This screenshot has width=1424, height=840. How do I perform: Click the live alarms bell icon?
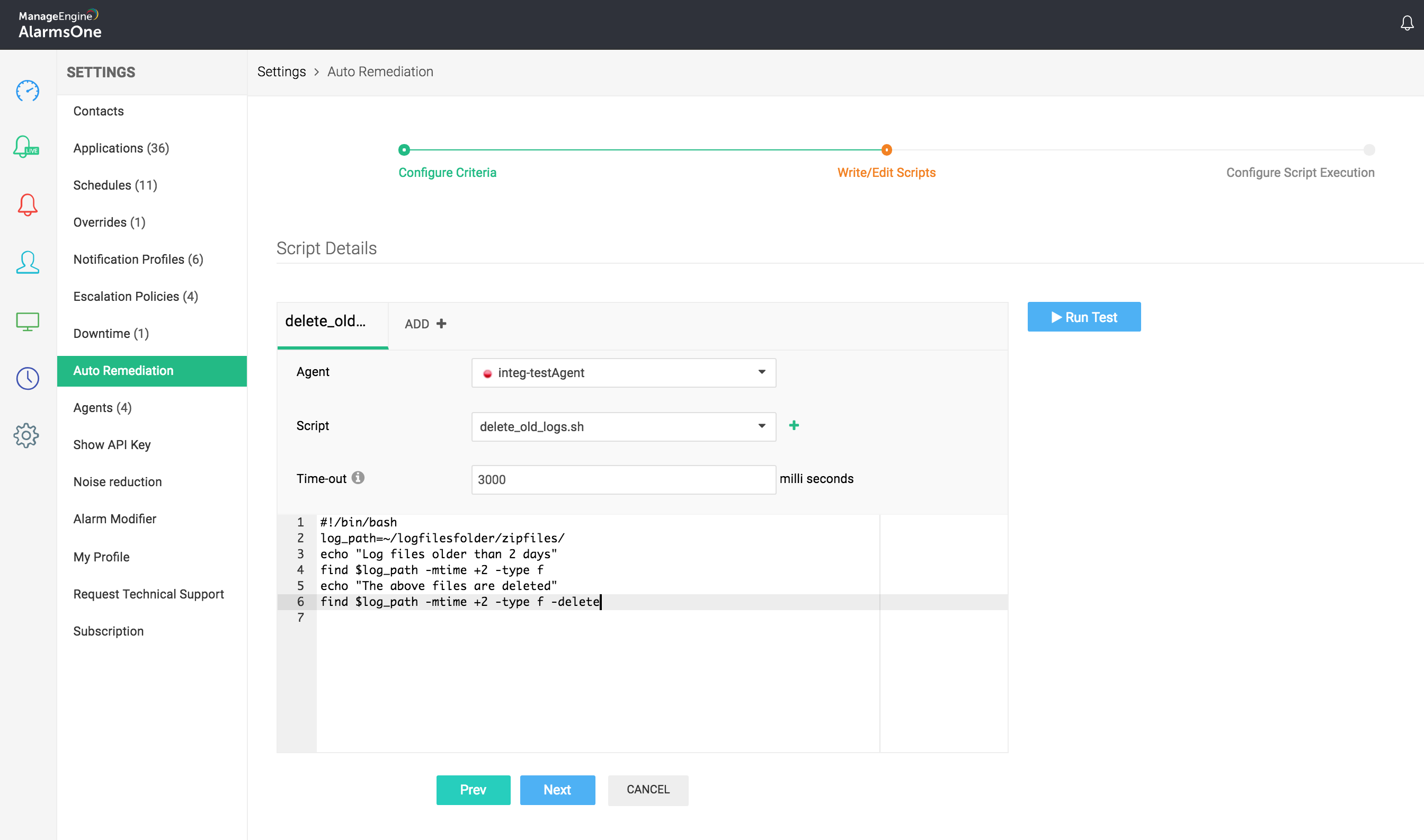tap(26, 147)
